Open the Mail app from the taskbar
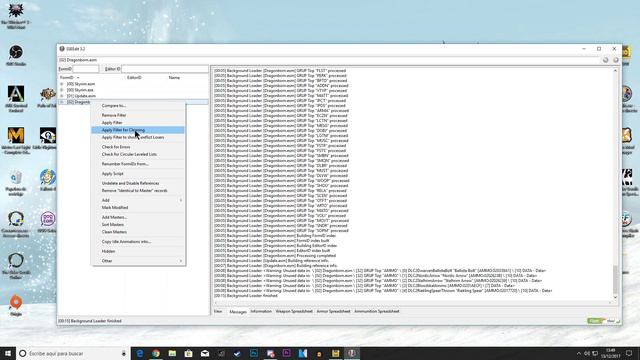The image size is (640, 360). [205, 353]
